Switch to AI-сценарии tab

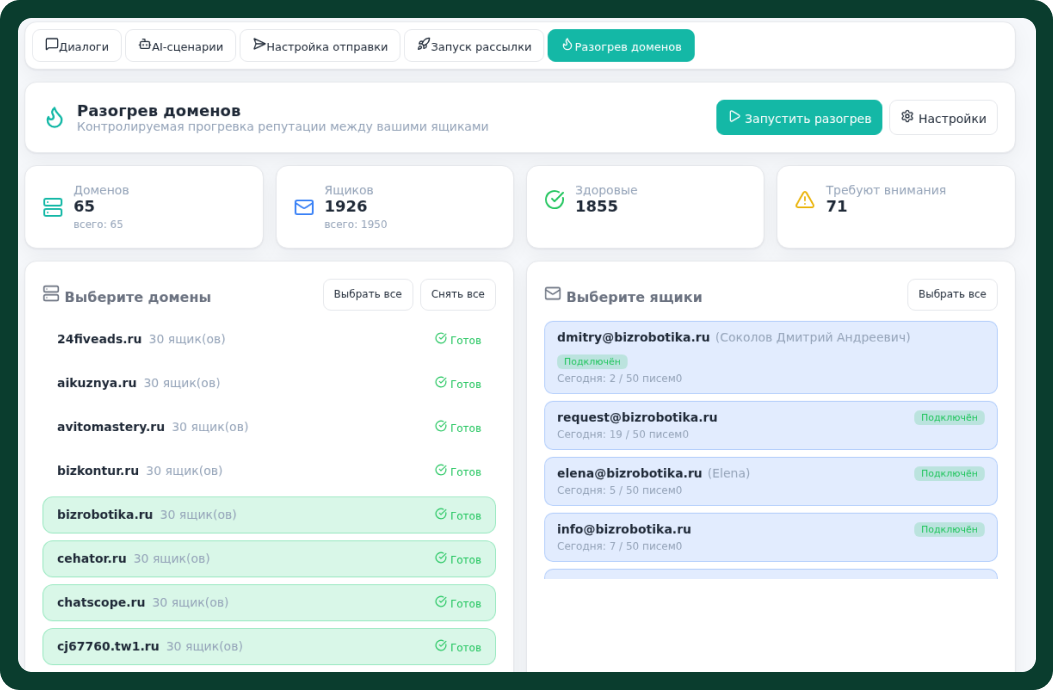[x=181, y=46]
